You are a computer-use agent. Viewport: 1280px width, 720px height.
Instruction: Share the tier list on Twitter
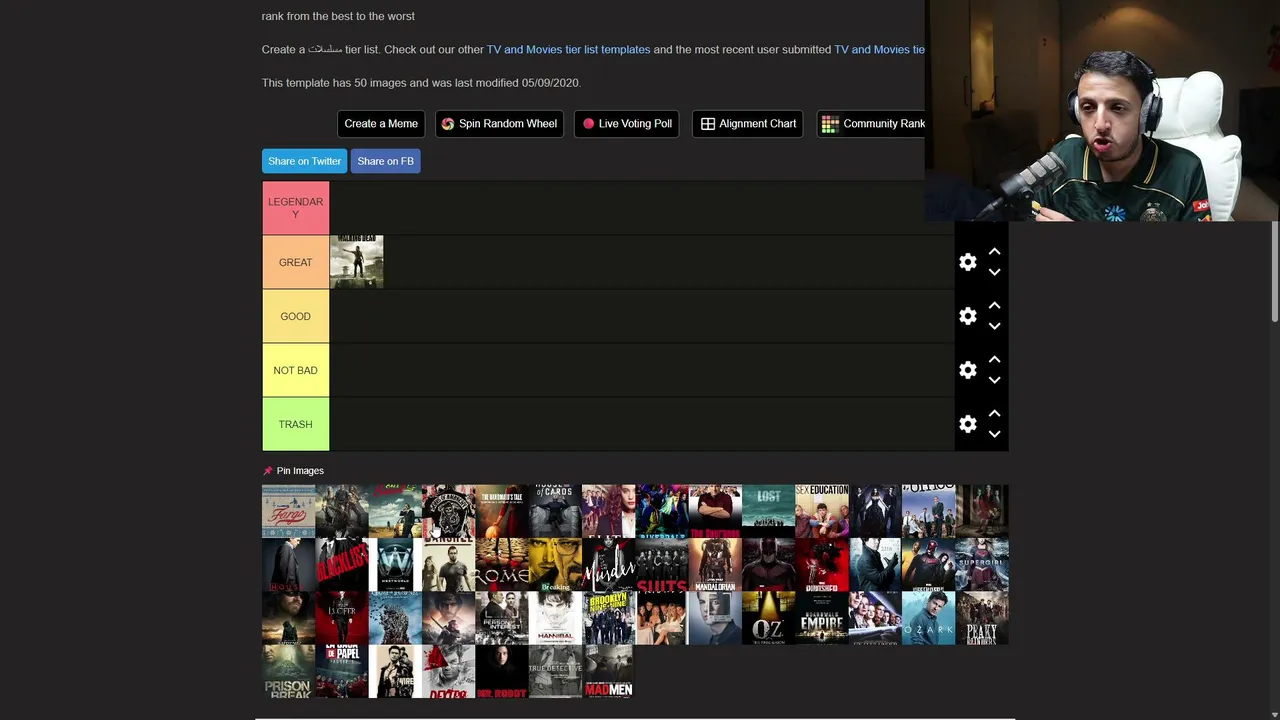(305, 161)
